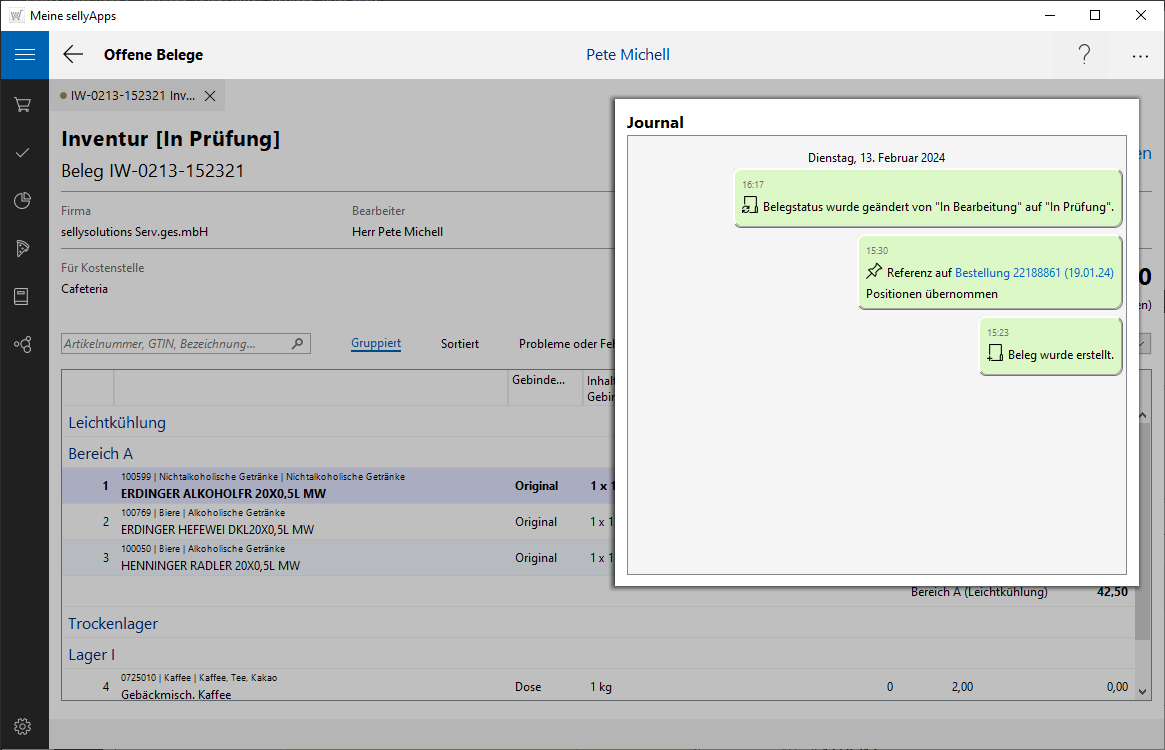
Task: Click the shopping cart sidebar icon
Action: pos(23,104)
